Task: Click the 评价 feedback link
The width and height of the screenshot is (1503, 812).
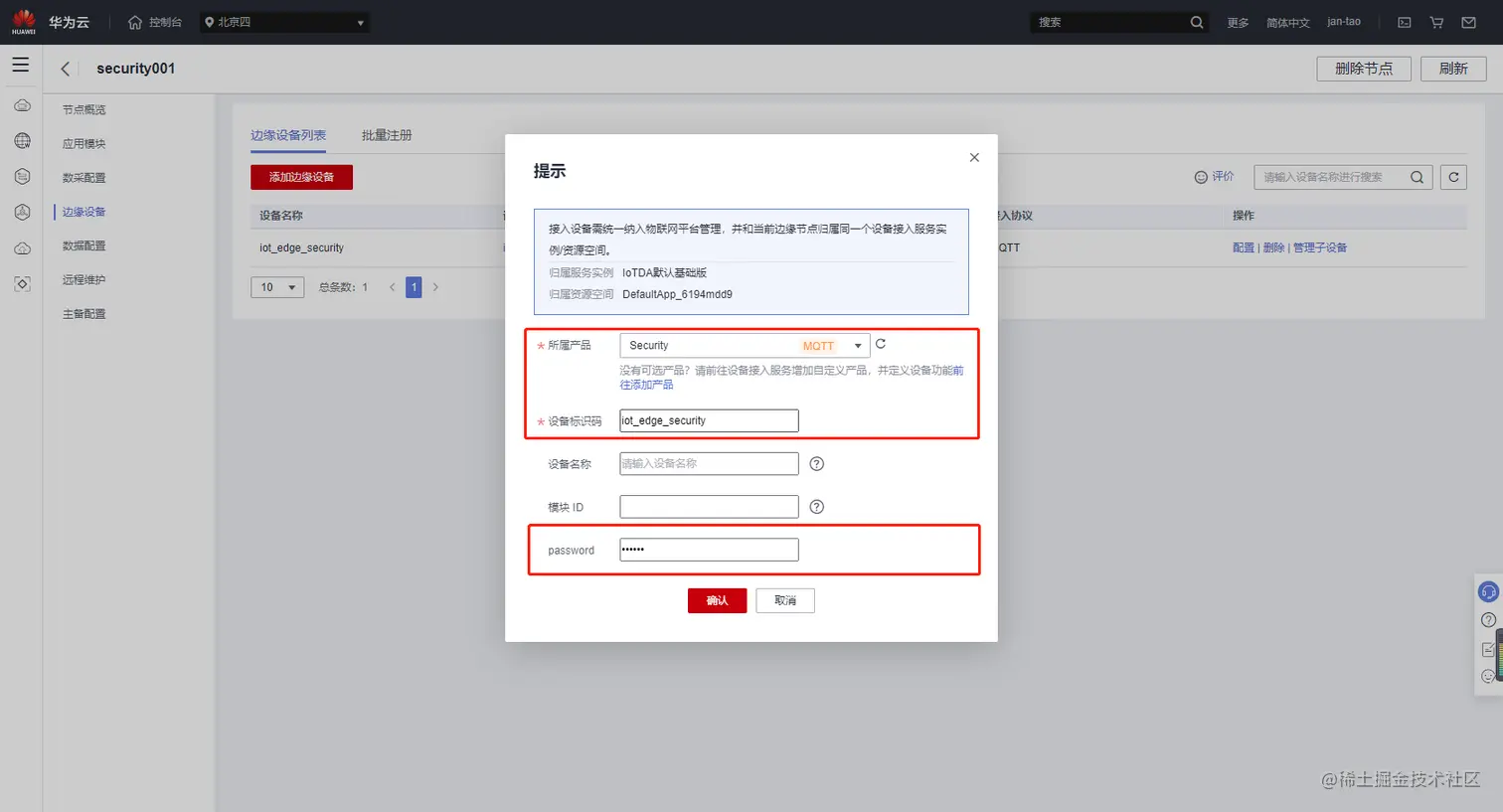Action: pos(1214,177)
